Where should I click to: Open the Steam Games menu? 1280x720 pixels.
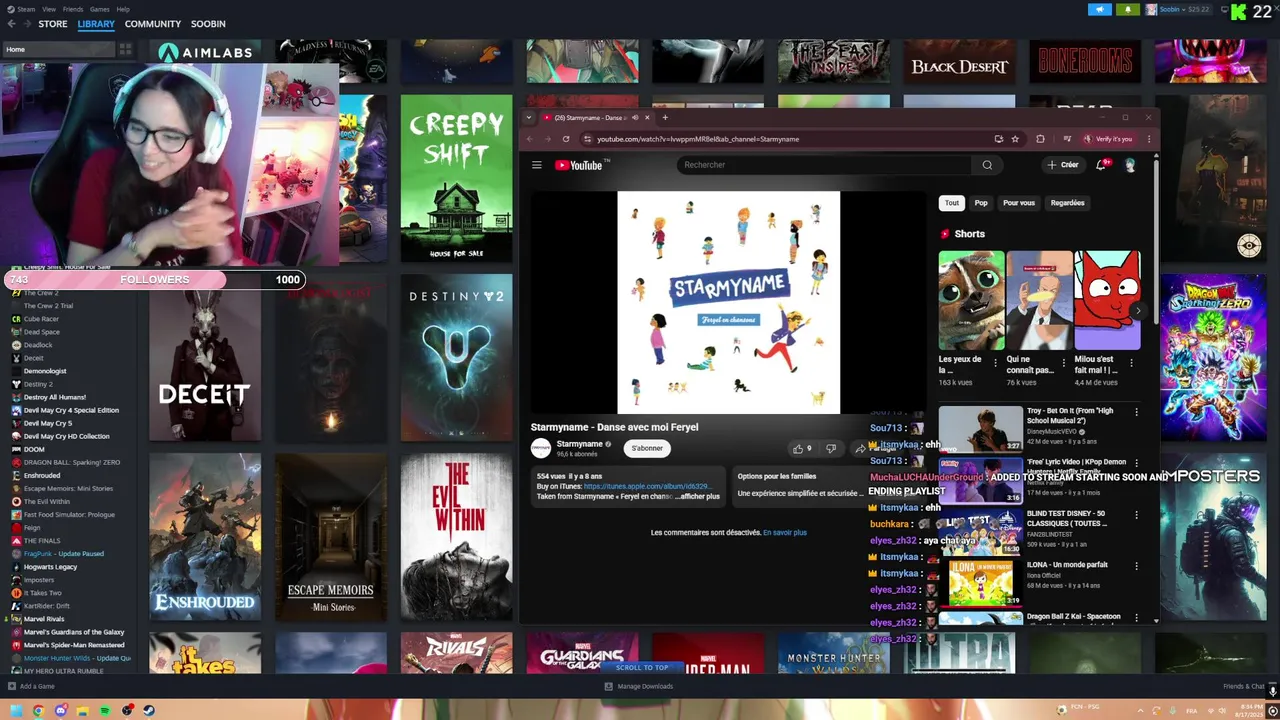tap(100, 9)
